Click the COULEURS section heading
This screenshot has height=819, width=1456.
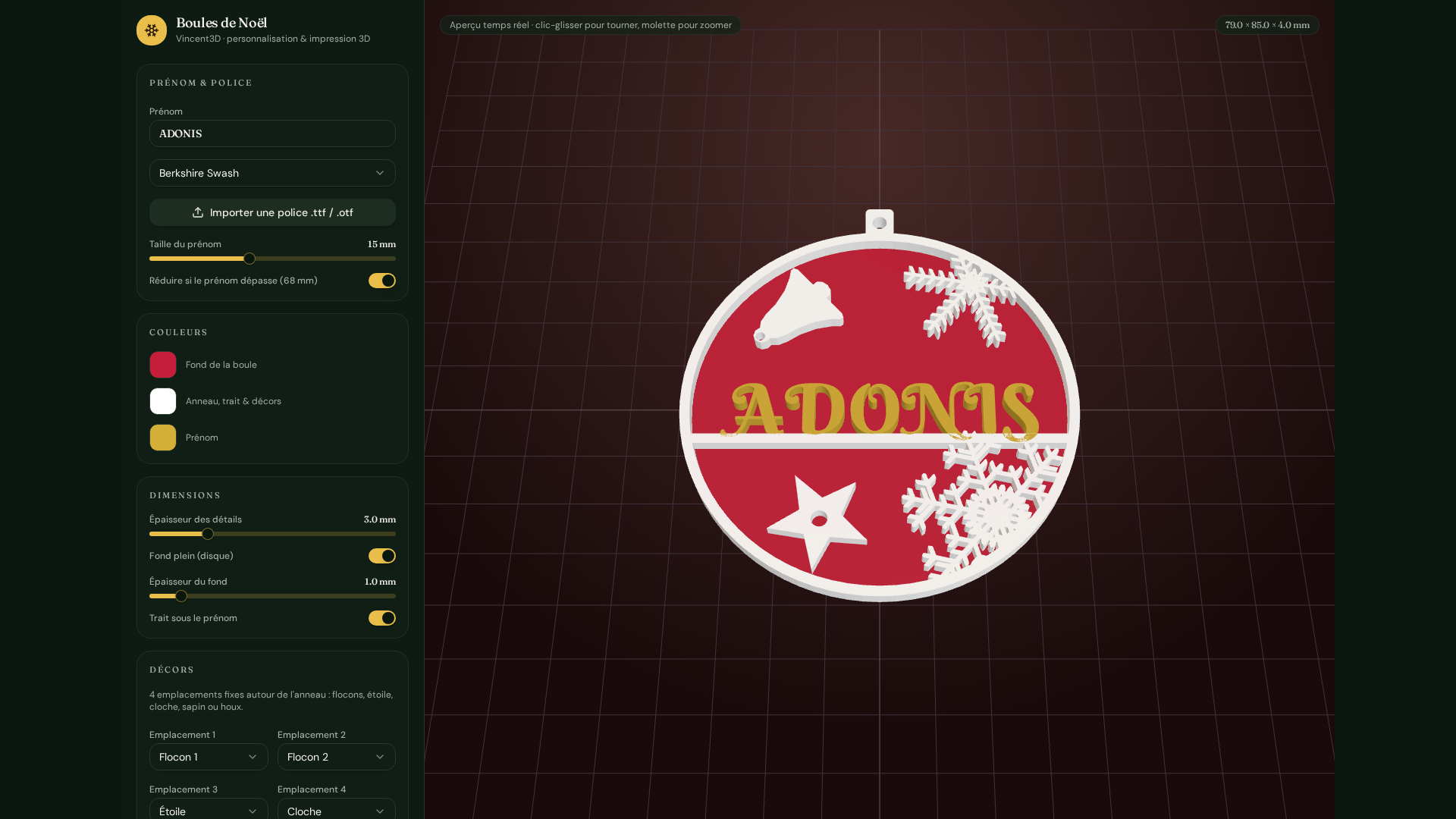(x=178, y=332)
